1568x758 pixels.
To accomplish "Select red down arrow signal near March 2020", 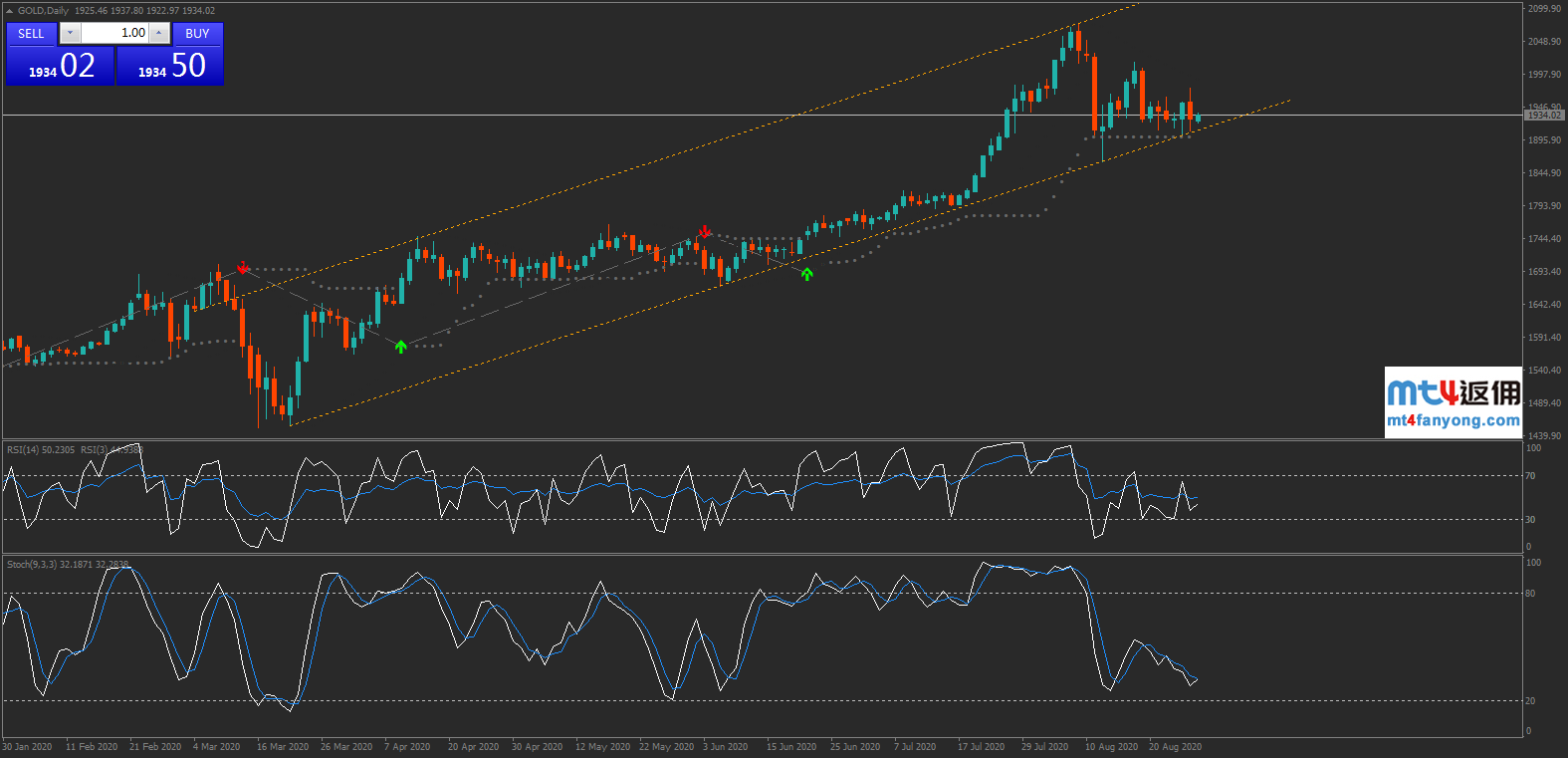I will tap(243, 267).
